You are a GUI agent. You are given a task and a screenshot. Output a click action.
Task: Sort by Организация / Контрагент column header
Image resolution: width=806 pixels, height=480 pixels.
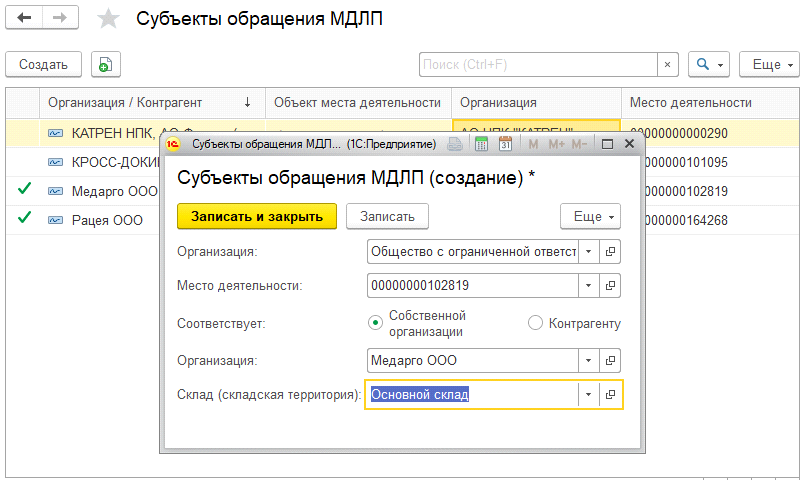pyautogui.click(x=152, y=103)
